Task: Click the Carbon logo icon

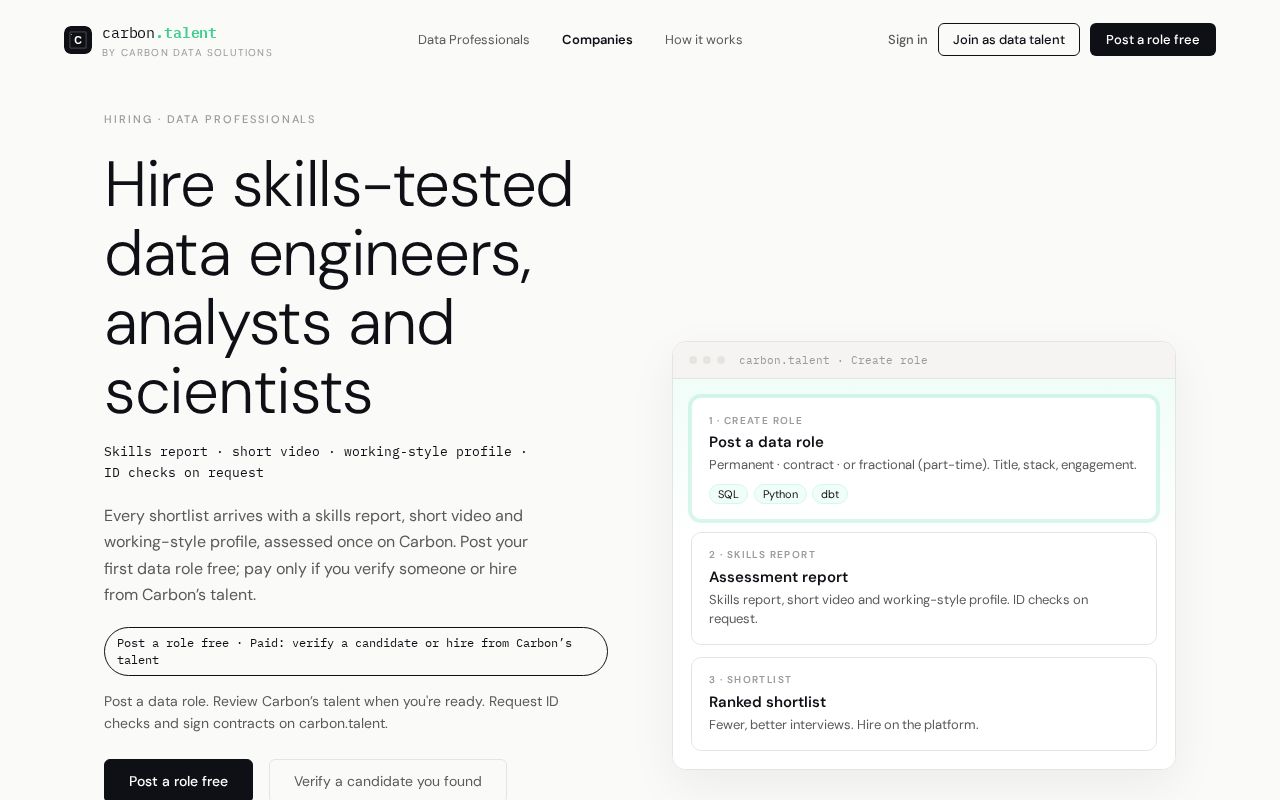Action: 78,40
